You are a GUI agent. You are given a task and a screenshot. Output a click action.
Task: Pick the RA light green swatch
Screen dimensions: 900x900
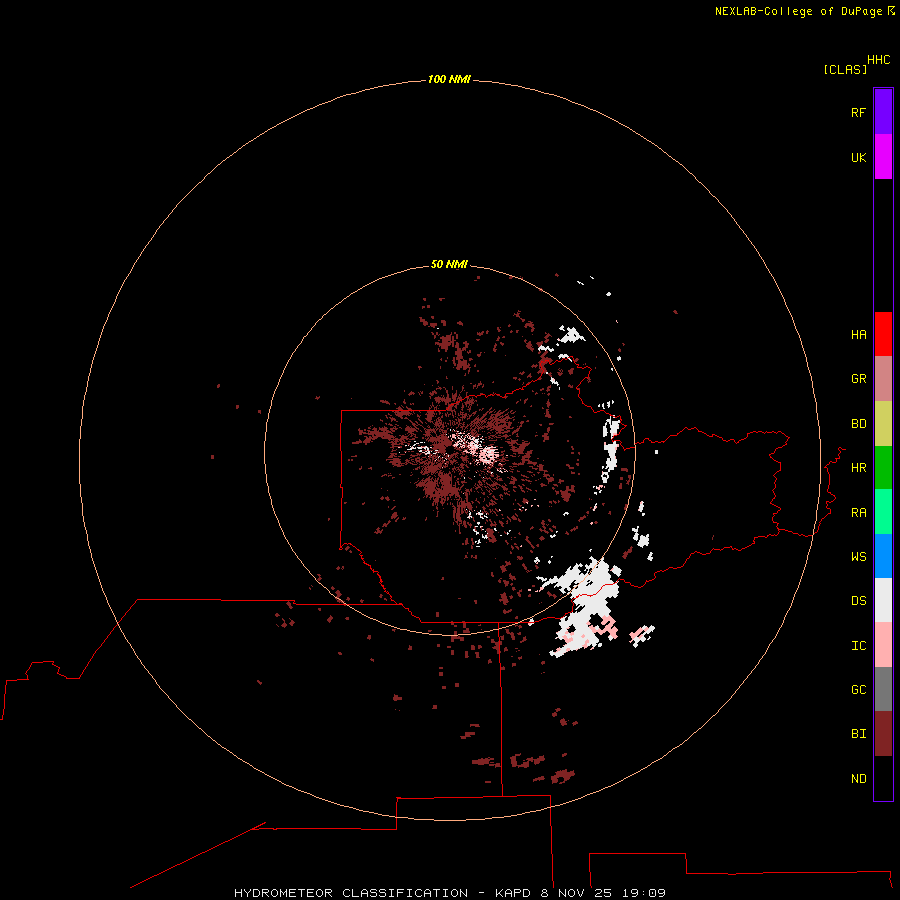click(x=883, y=512)
